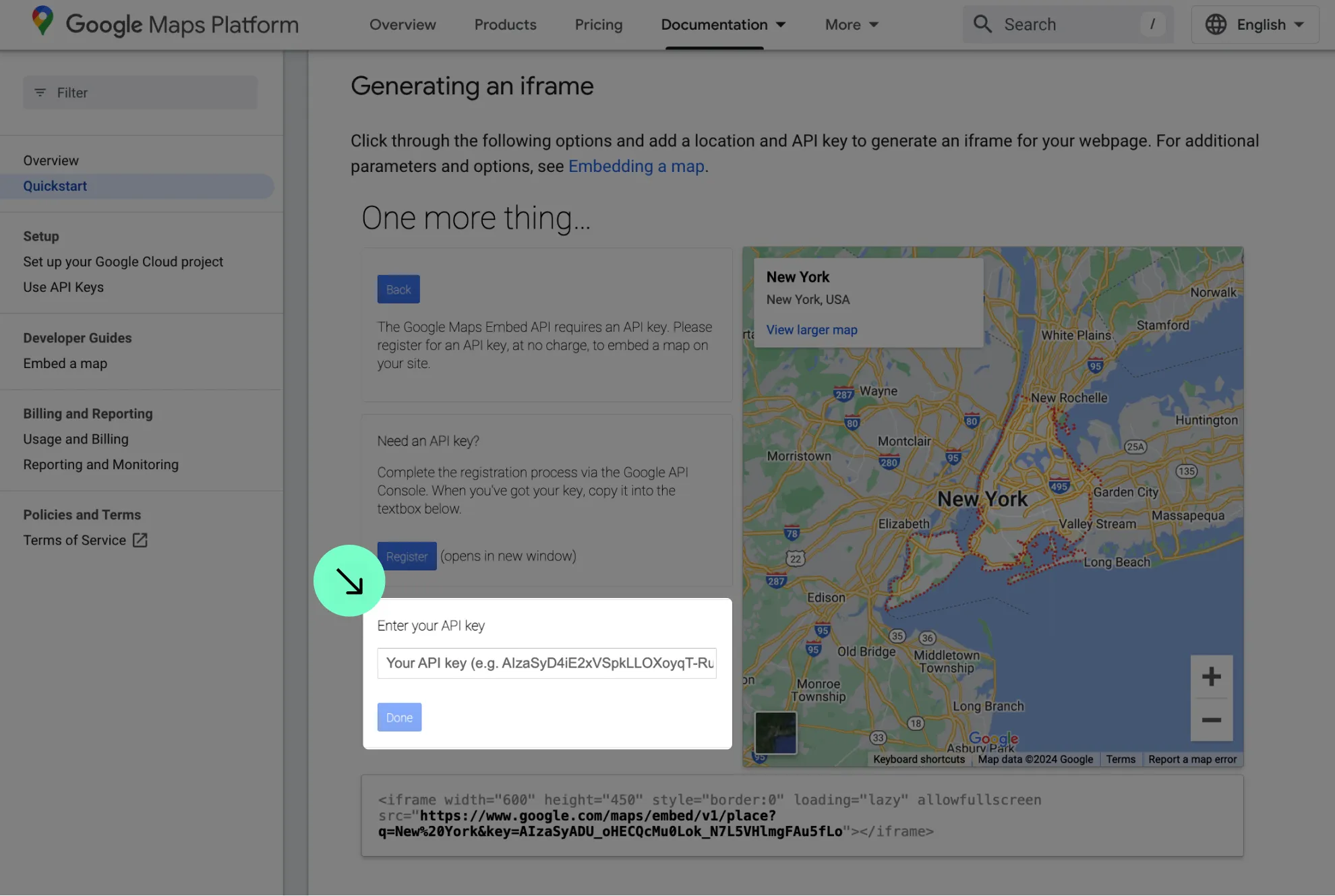Click Report a map error
Screen dimensions: 1335x896
pos(1192,759)
